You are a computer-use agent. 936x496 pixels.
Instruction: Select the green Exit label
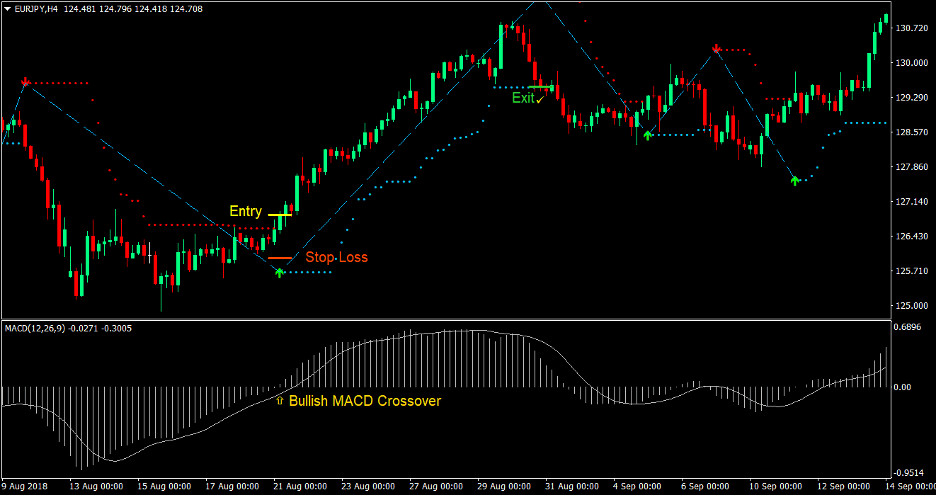(524, 98)
